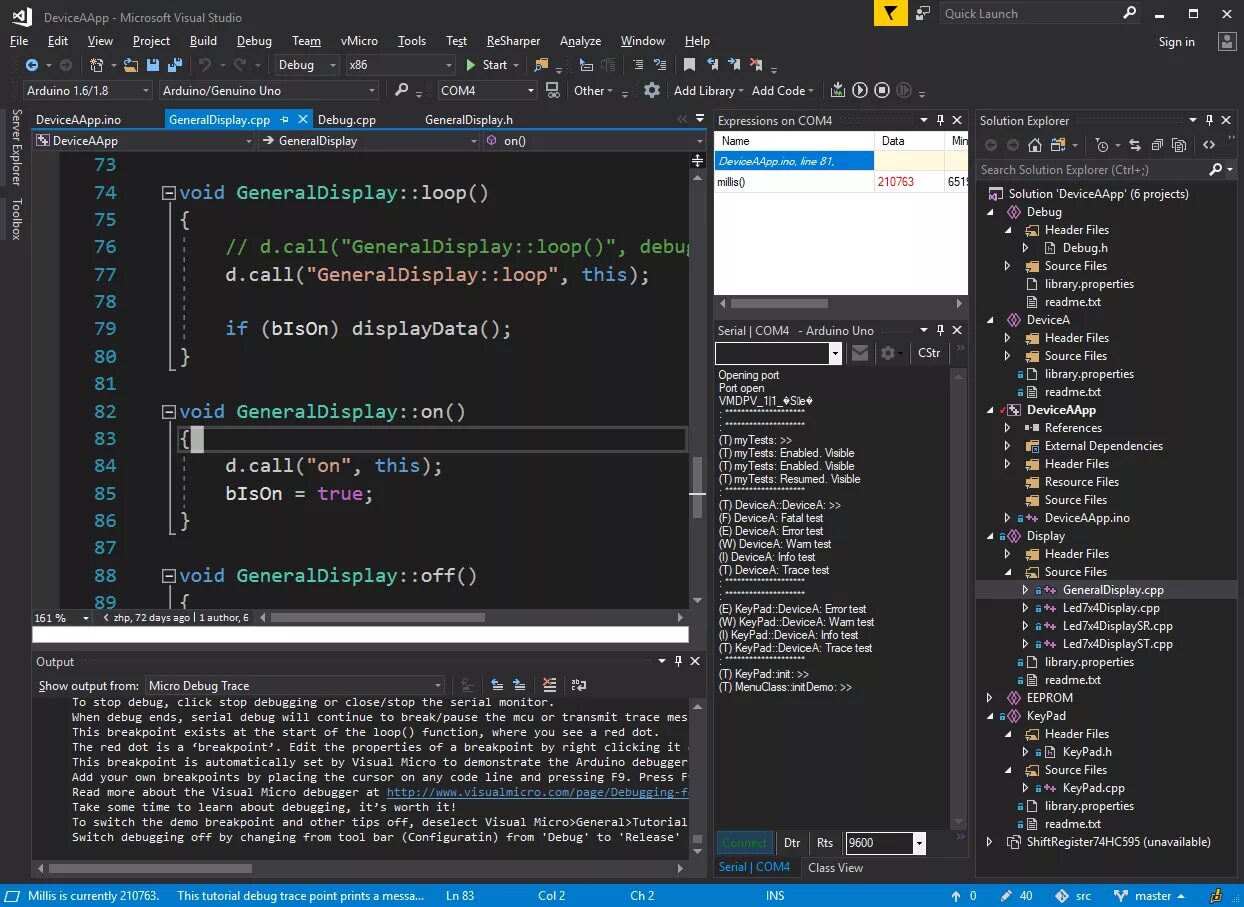Click the Other dropdown button in vMicro toolbar
Image resolution: width=1244 pixels, height=907 pixels.
pos(592,90)
